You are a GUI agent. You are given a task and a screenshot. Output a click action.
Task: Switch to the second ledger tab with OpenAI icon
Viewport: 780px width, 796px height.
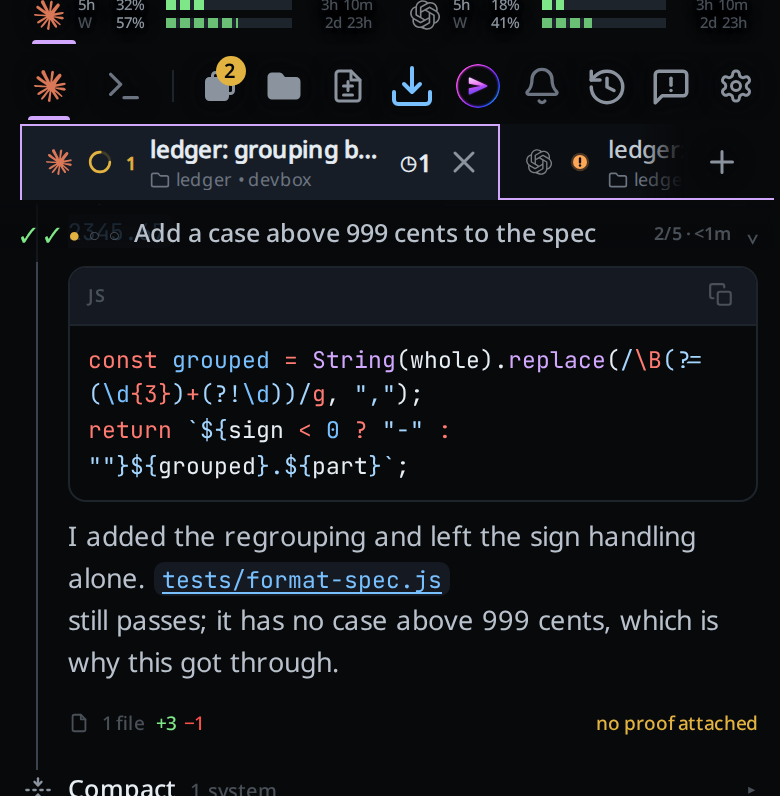[602, 163]
